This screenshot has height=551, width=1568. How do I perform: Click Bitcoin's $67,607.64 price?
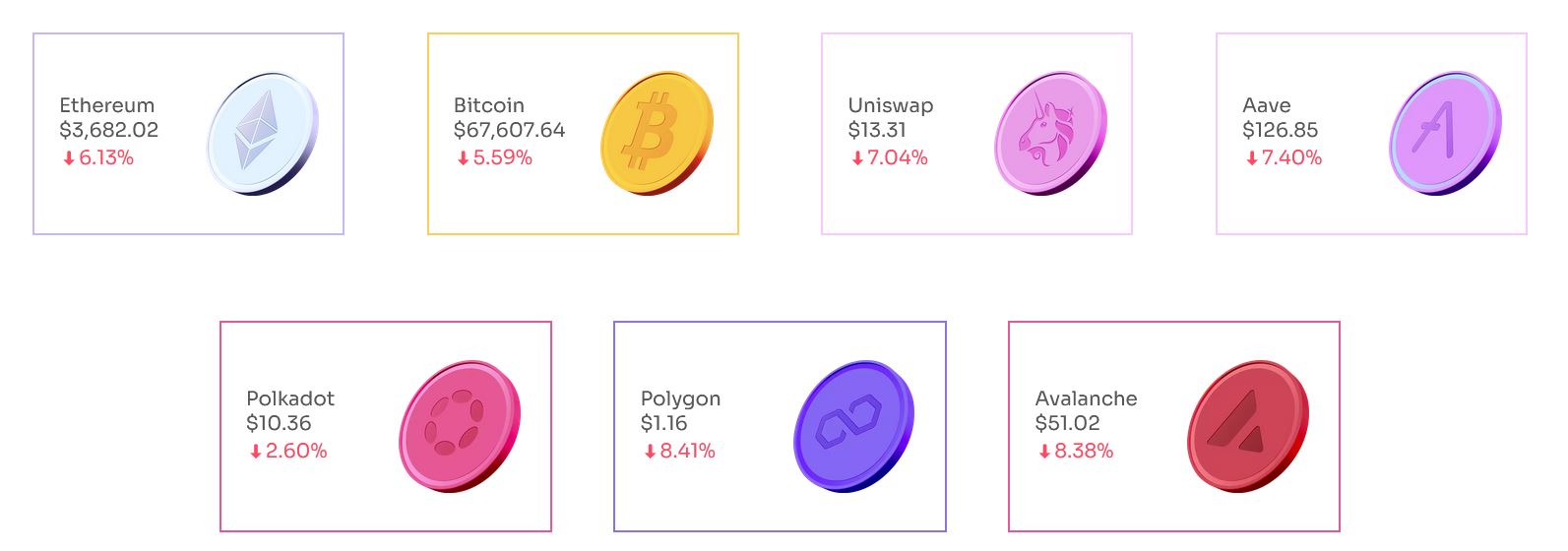coord(509,130)
